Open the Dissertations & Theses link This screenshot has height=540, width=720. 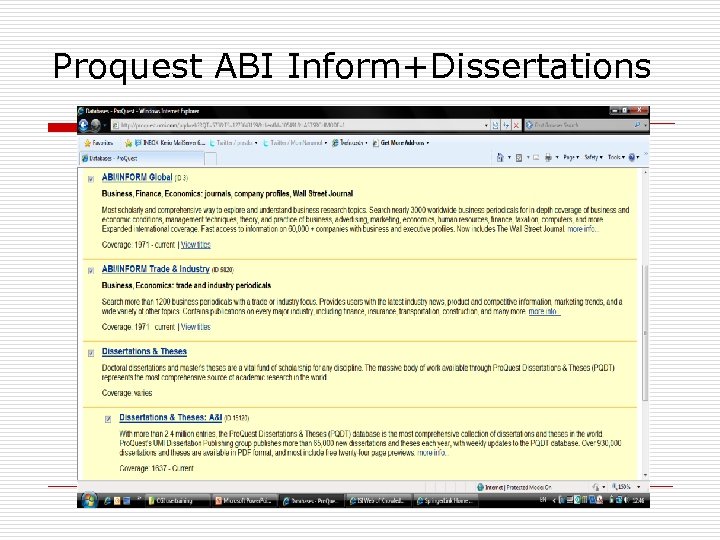(x=144, y=352)
